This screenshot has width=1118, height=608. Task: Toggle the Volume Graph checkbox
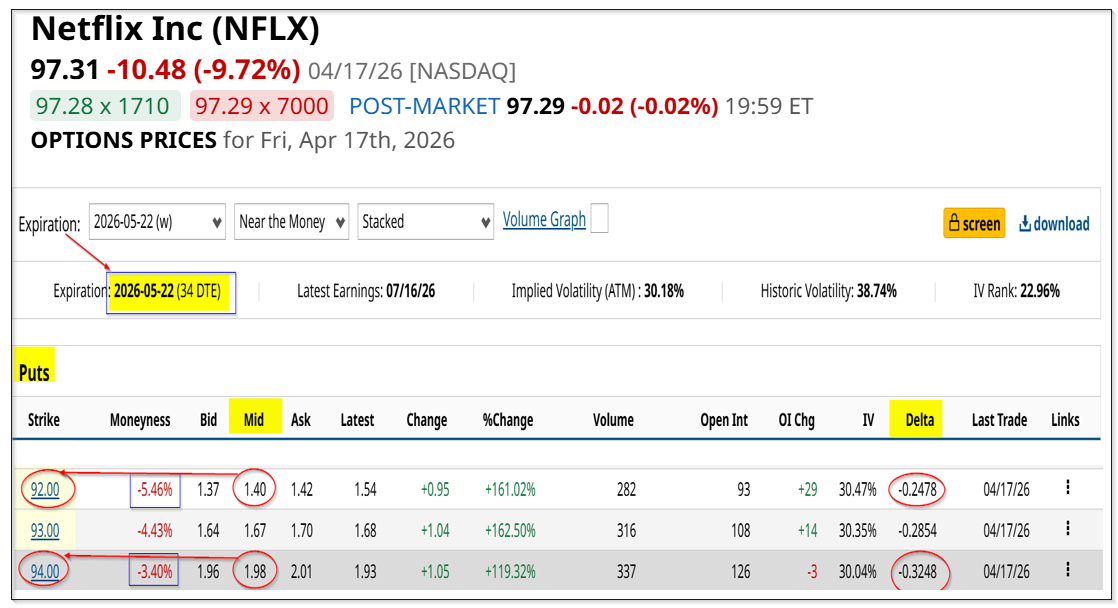599,219
